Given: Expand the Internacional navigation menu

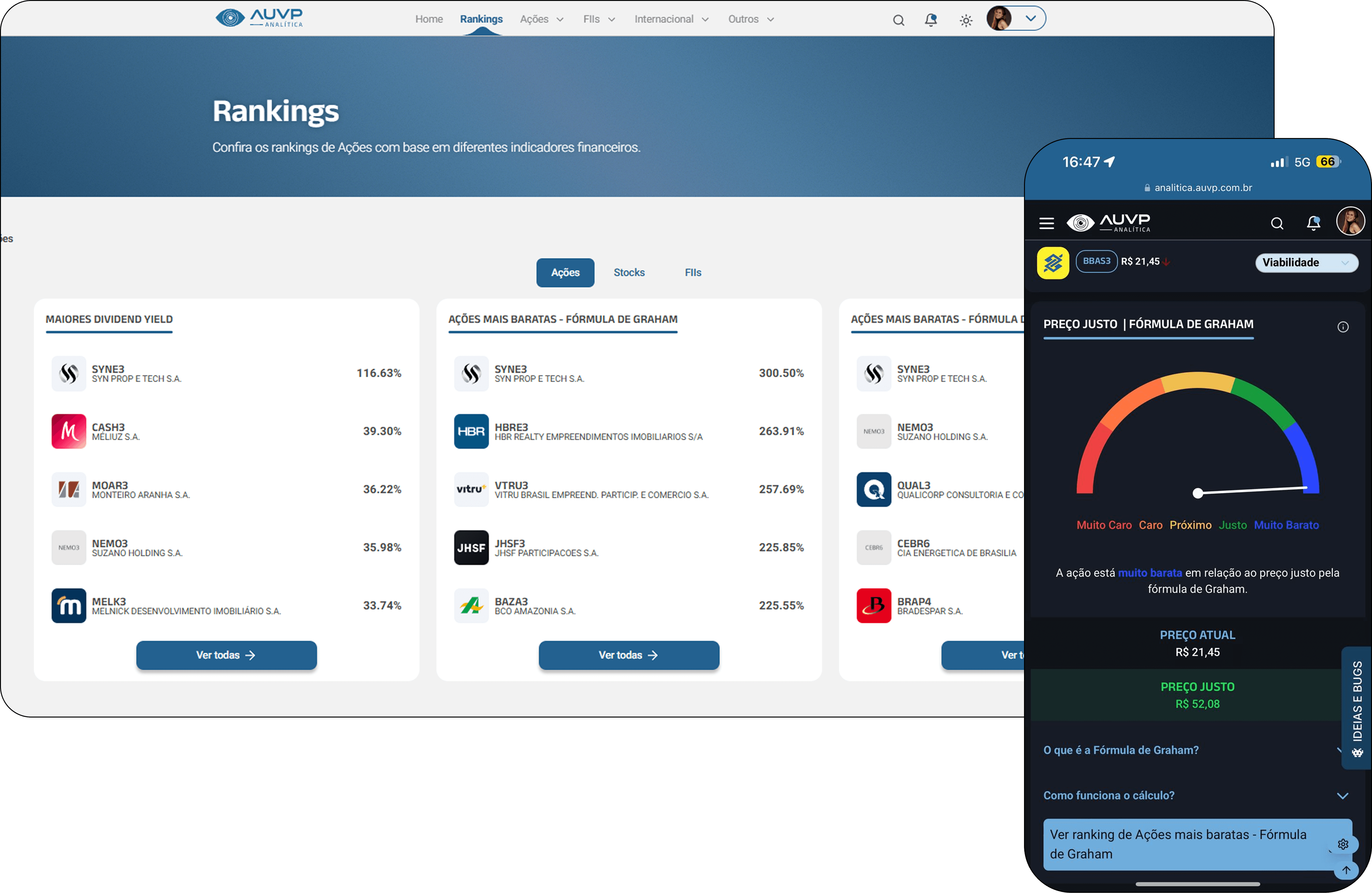Looking at the screenshot, I should (672, 19).
